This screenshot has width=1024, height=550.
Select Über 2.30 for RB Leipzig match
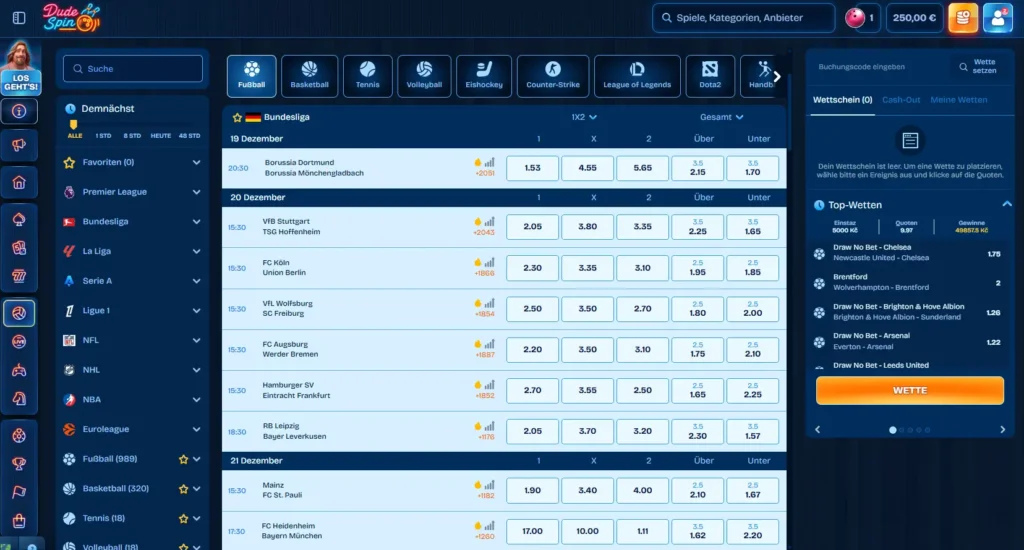(x=697, y=431)
